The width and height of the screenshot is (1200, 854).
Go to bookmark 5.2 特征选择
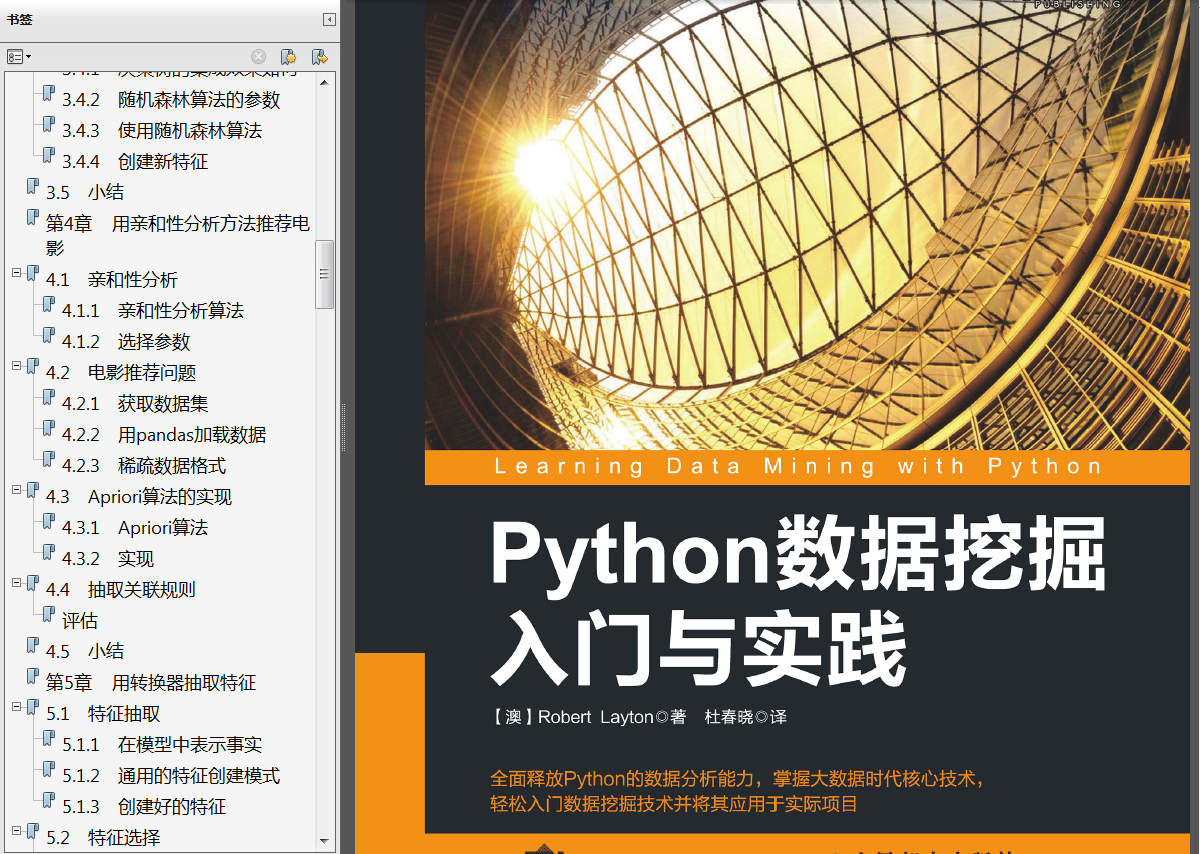(x=102, y=838)
